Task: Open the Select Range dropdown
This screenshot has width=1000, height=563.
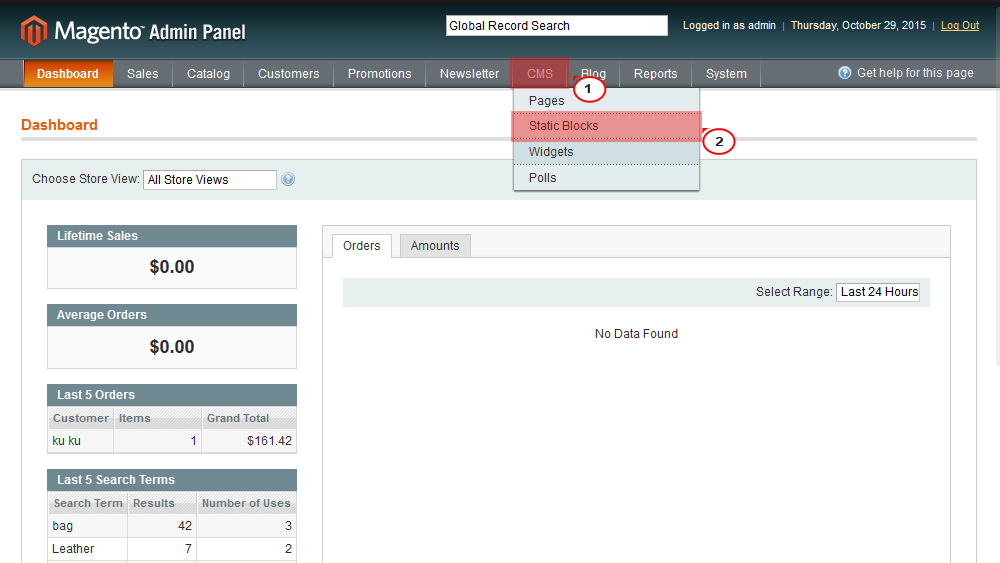Action: (x=878, y=292)
